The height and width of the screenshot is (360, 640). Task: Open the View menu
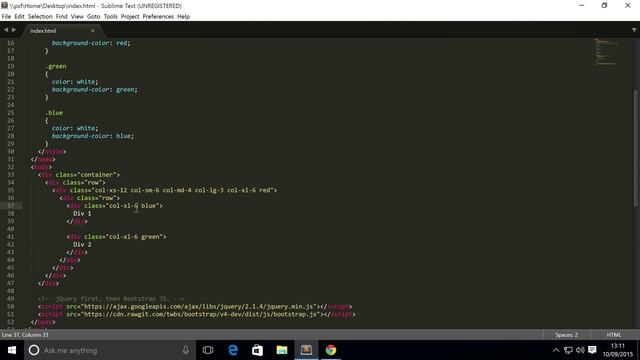77,17
